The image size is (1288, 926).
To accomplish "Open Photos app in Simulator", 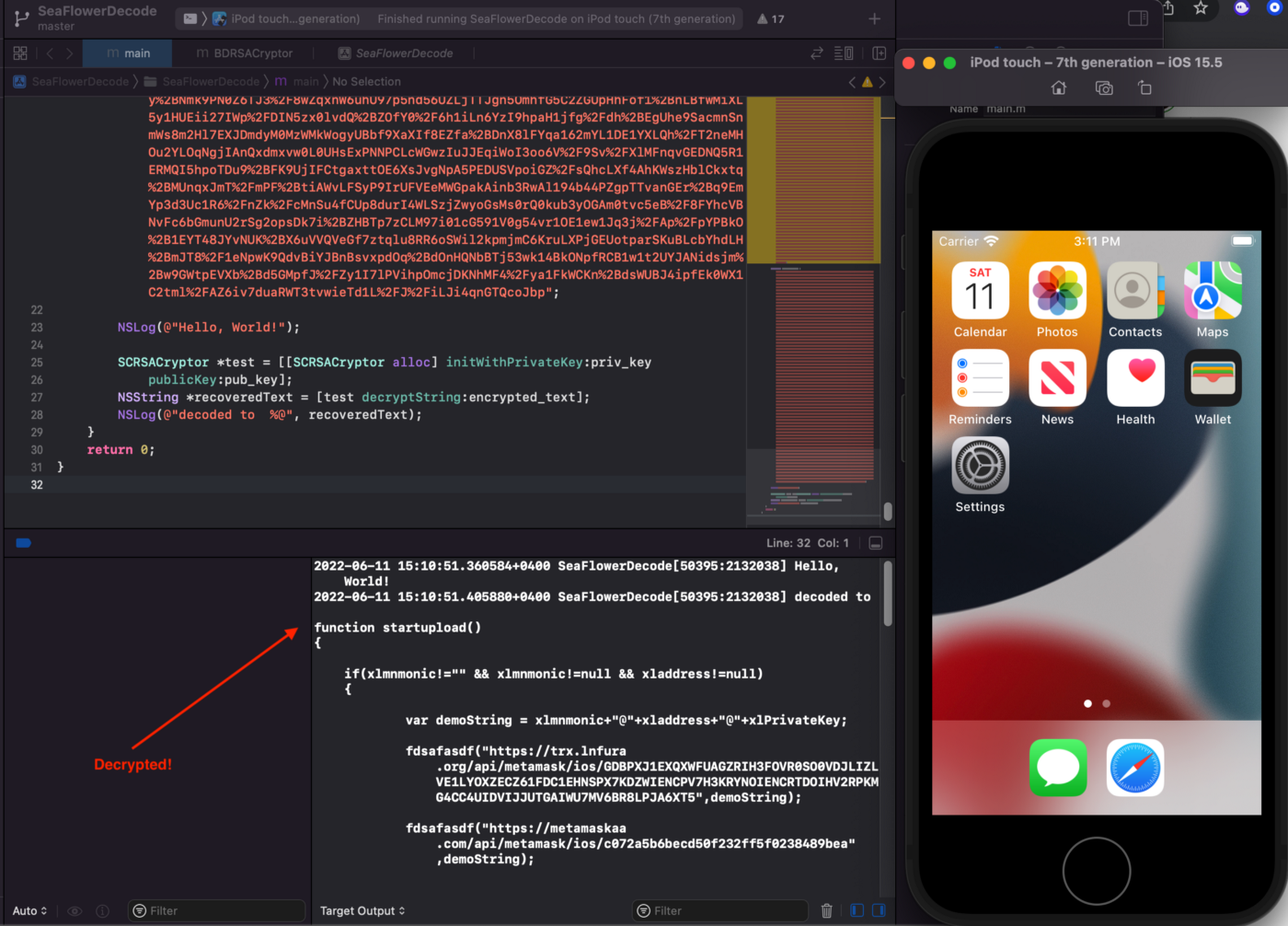I will pyautogui.click(x=1057, y=300).
